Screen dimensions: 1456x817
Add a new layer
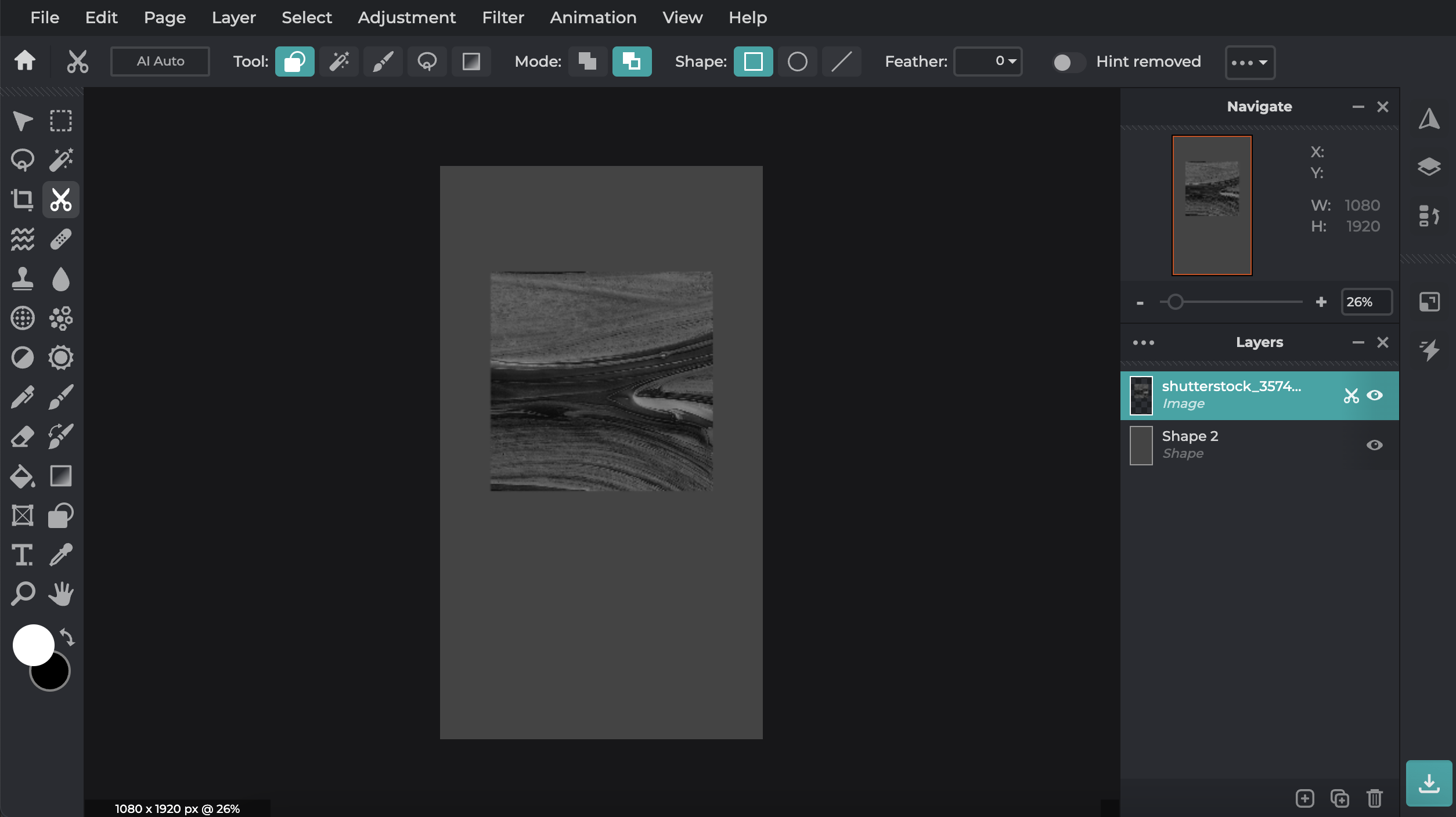tap(1305, 798)
